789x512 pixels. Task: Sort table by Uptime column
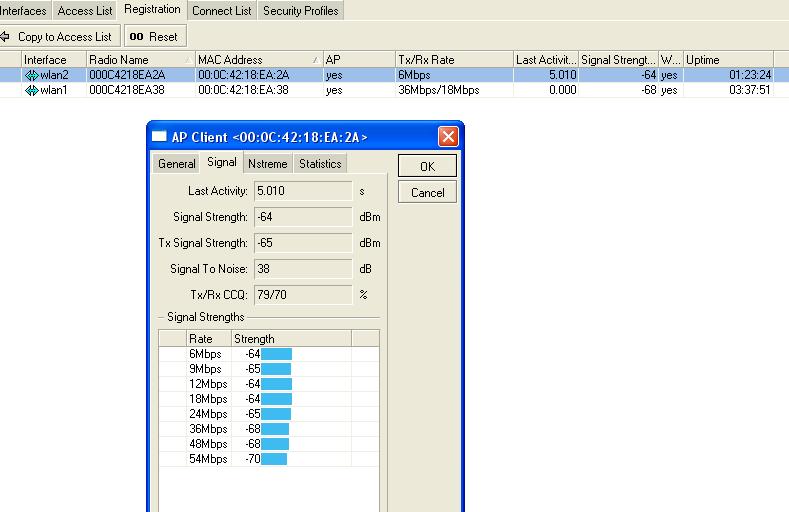tap(727, 60)
